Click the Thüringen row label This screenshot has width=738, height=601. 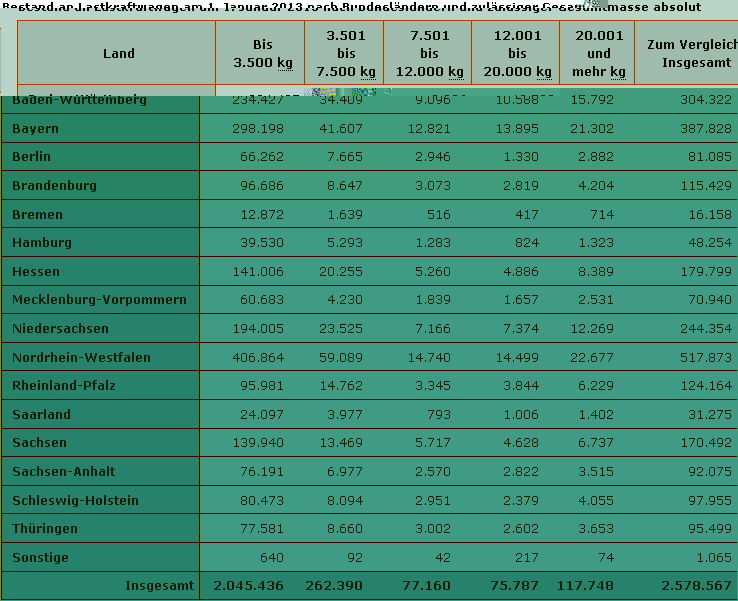(x=45, y=529)
